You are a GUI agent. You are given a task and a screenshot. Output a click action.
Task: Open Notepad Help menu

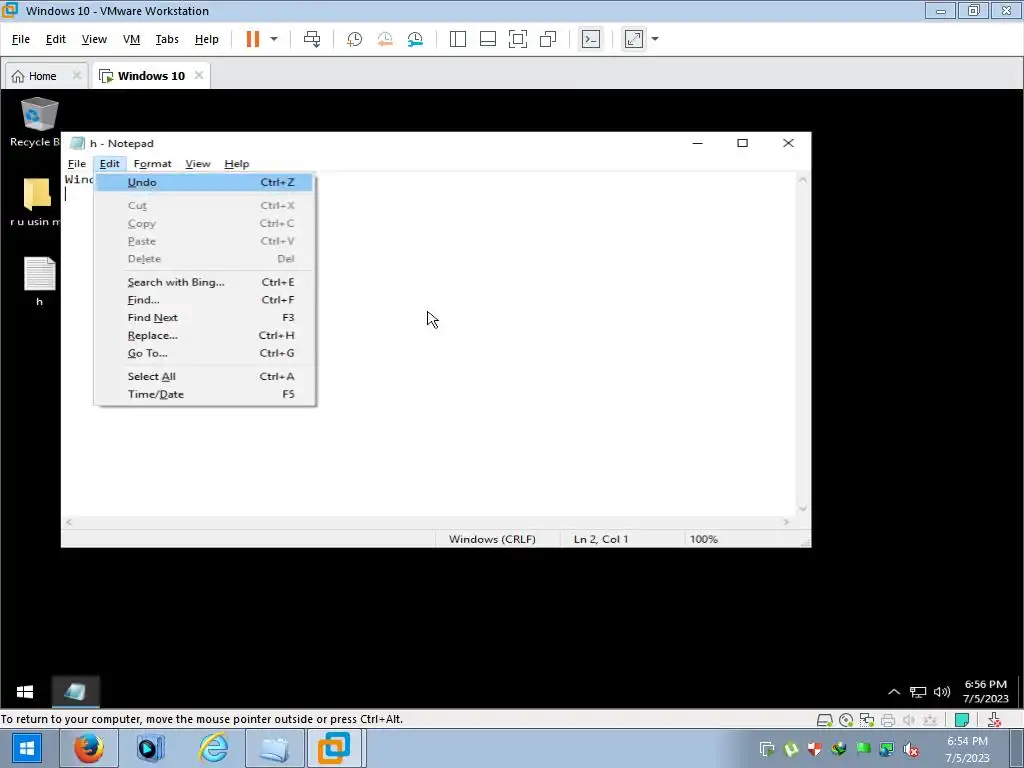click(x=236, y=164)
